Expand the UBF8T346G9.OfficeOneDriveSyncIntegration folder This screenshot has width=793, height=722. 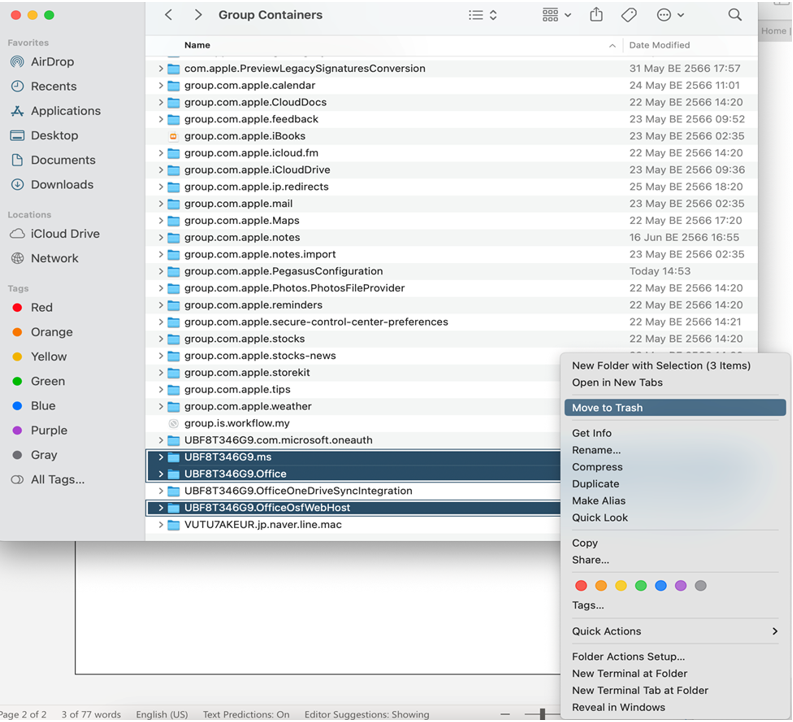(x=161, y=491)
